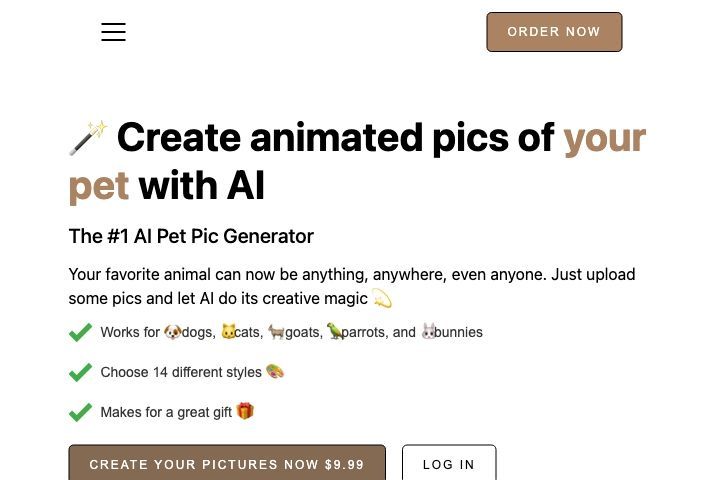Screen dimensions: 720x480
Task: Click the paint palette emoji after styles
Action: coord(275,371)
